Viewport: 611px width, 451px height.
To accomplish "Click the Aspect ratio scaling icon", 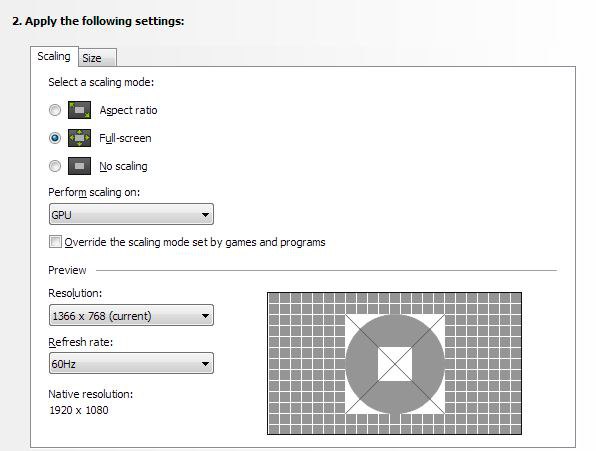I will [79, 110].
